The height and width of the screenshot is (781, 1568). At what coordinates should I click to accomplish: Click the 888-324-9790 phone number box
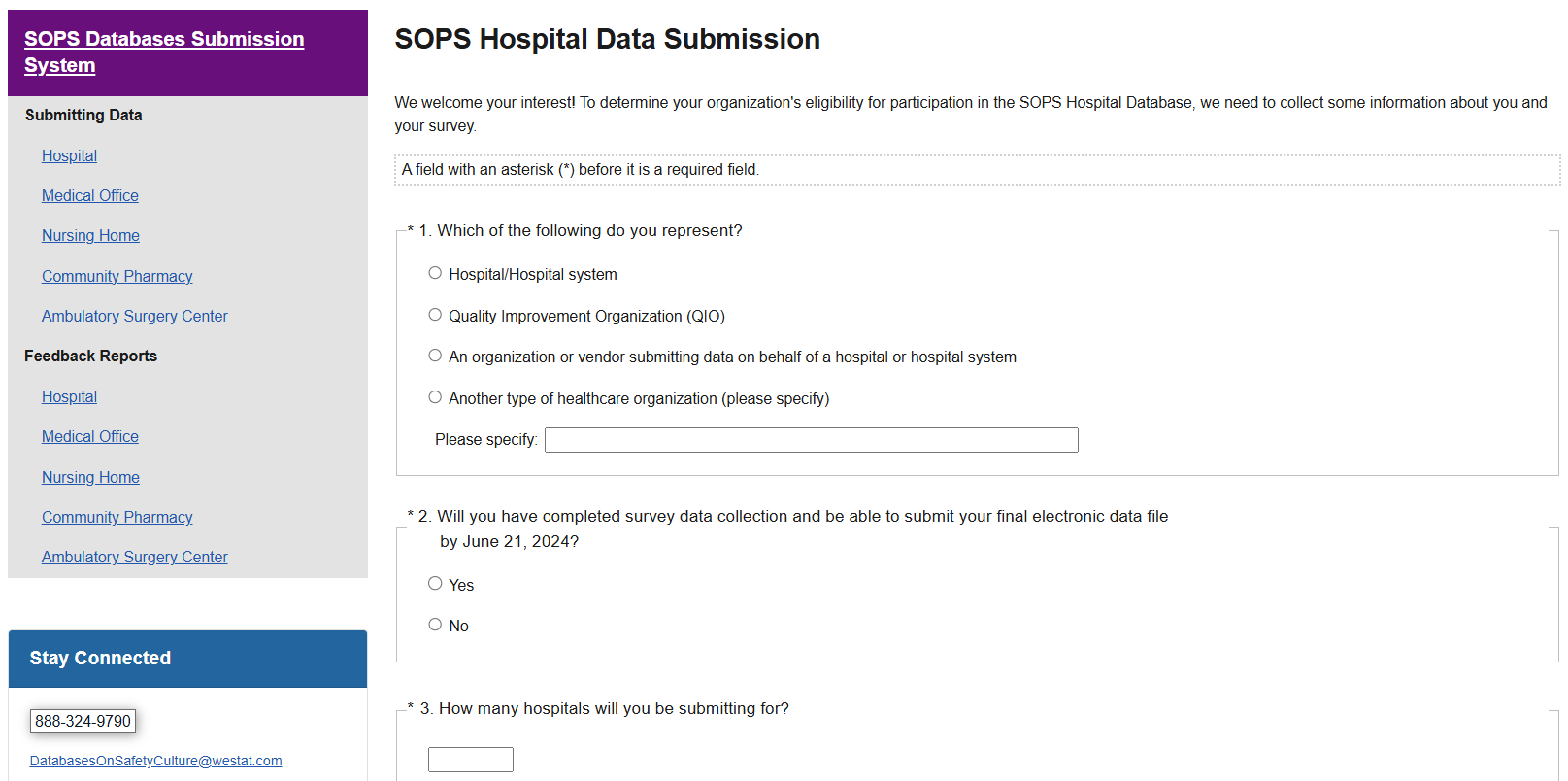tap(83, 721)
